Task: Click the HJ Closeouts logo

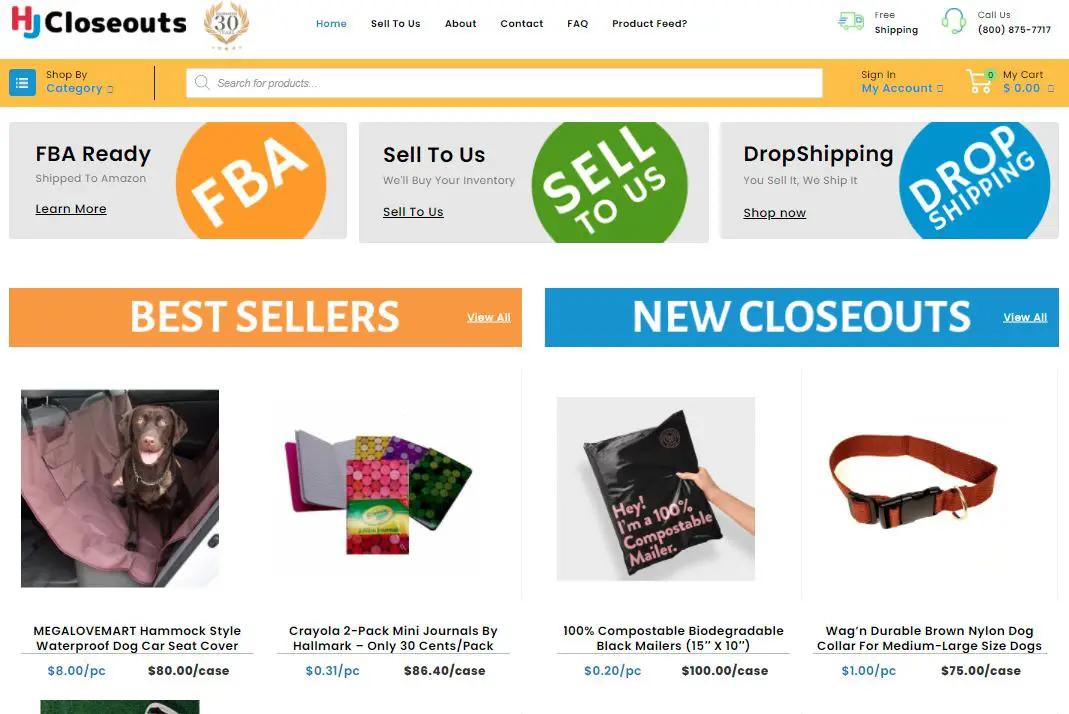Action: (99, 22)
